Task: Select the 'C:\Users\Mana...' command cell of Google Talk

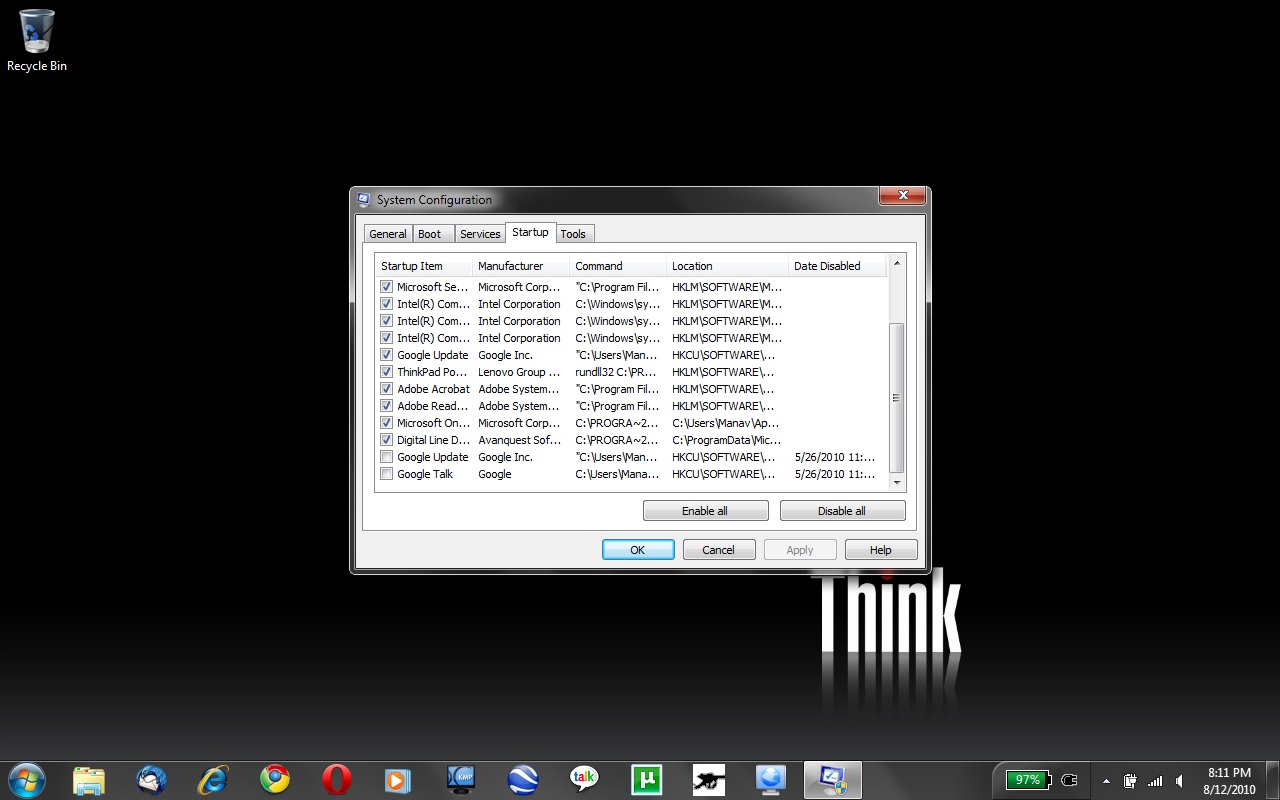Action: pos(617,474)
